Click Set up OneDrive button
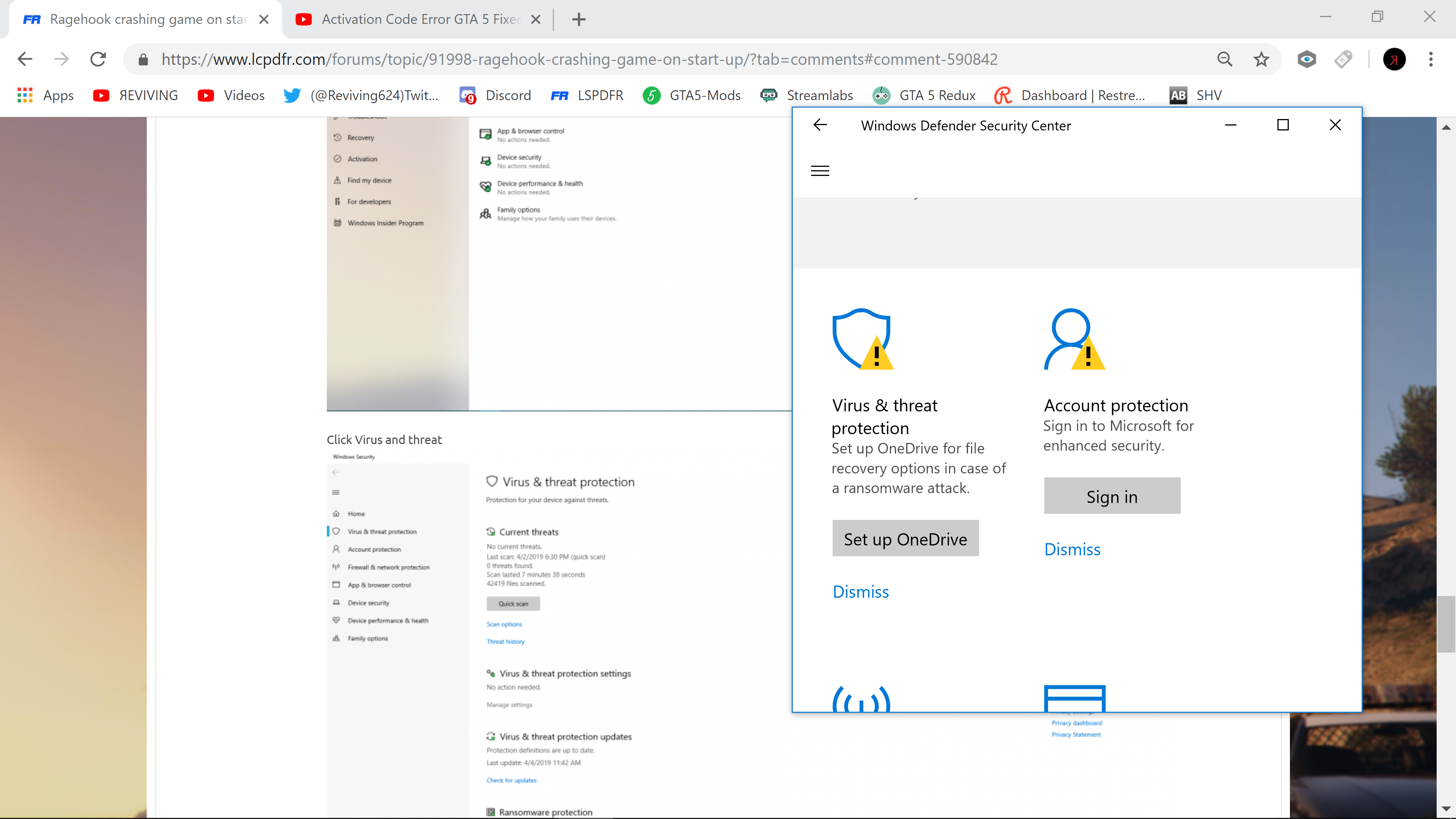 tap(905, 539)
